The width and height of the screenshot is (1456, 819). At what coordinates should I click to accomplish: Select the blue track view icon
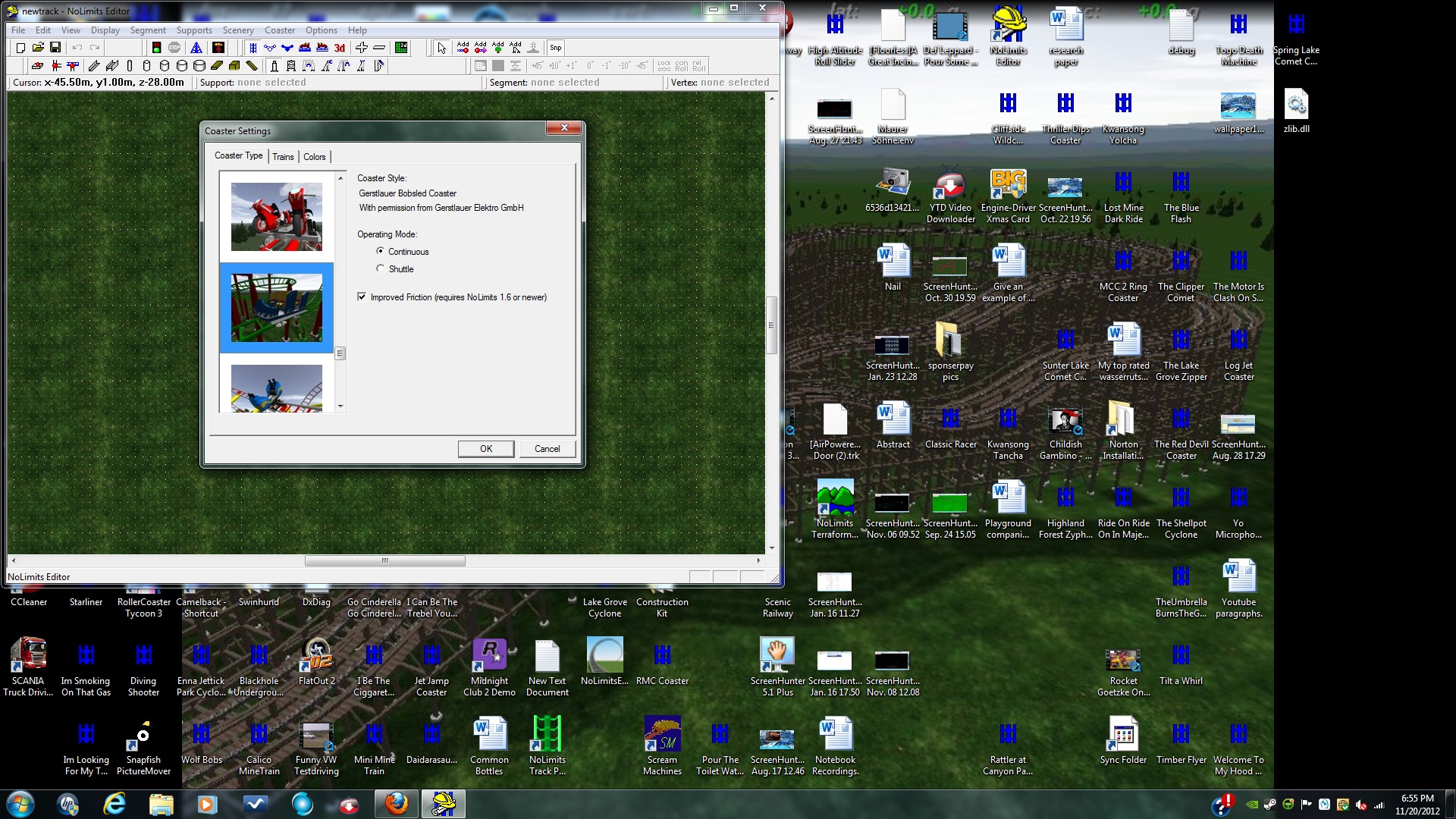coord(253,48)
